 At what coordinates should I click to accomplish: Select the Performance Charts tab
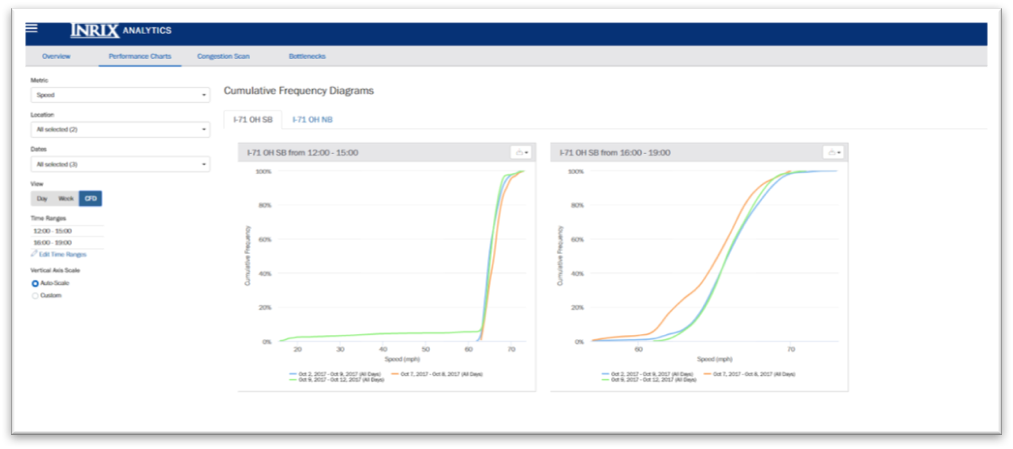tap(140, 56)
